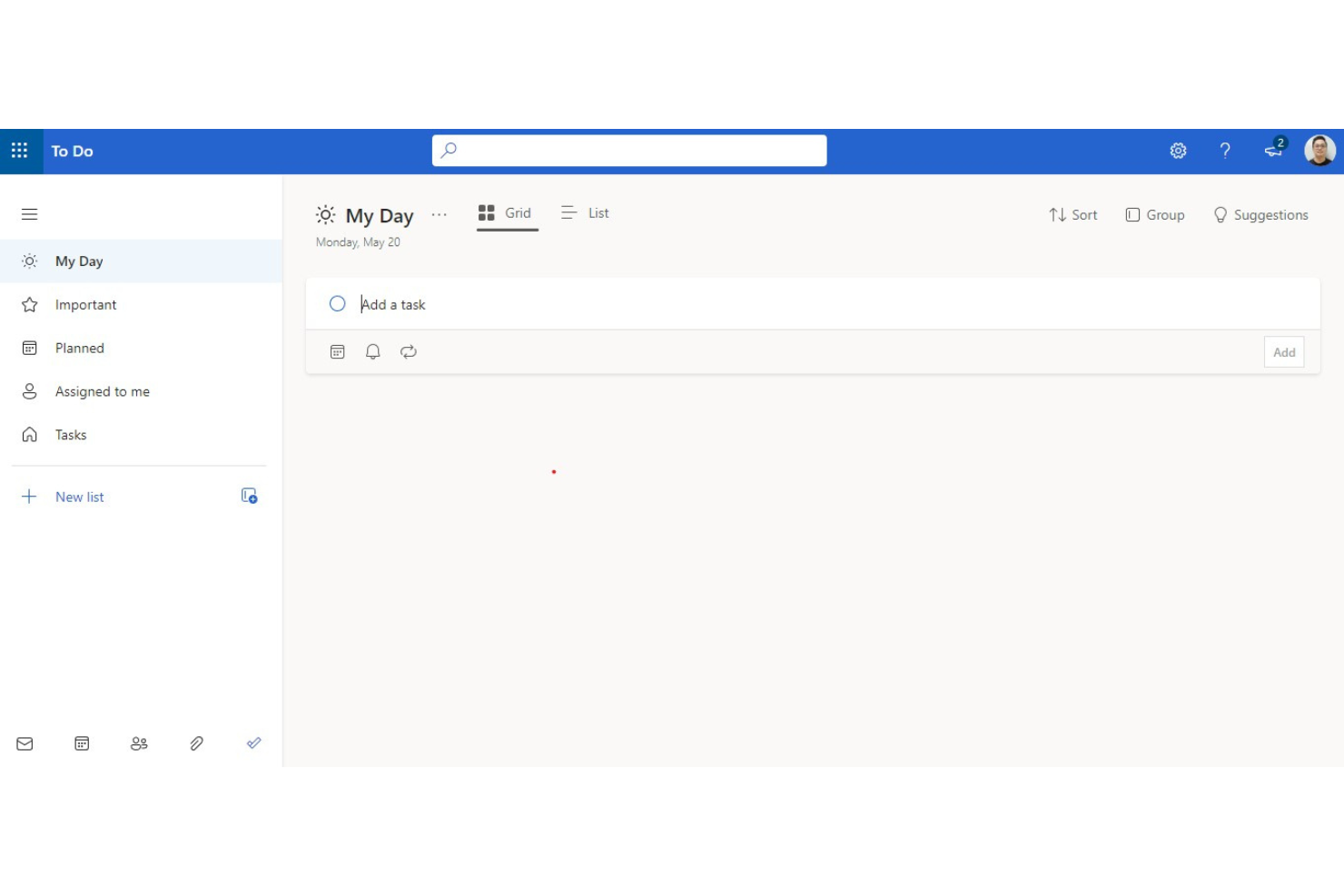Open People from the bottom bar
The image size is (1344, 896).
139,743
